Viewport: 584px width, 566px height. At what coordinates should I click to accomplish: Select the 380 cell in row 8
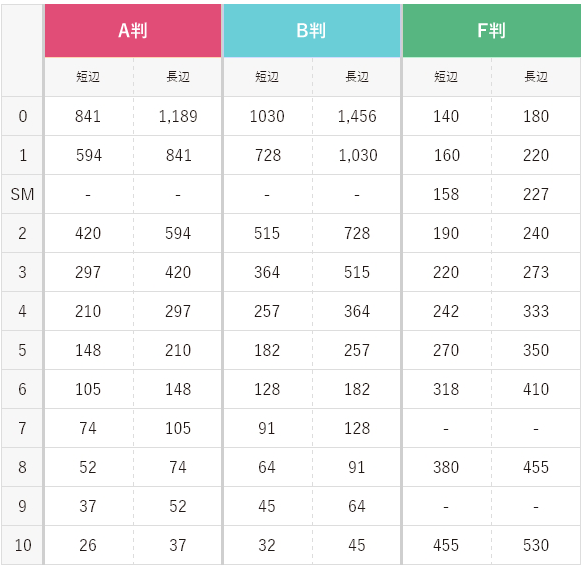pos(446,467)
